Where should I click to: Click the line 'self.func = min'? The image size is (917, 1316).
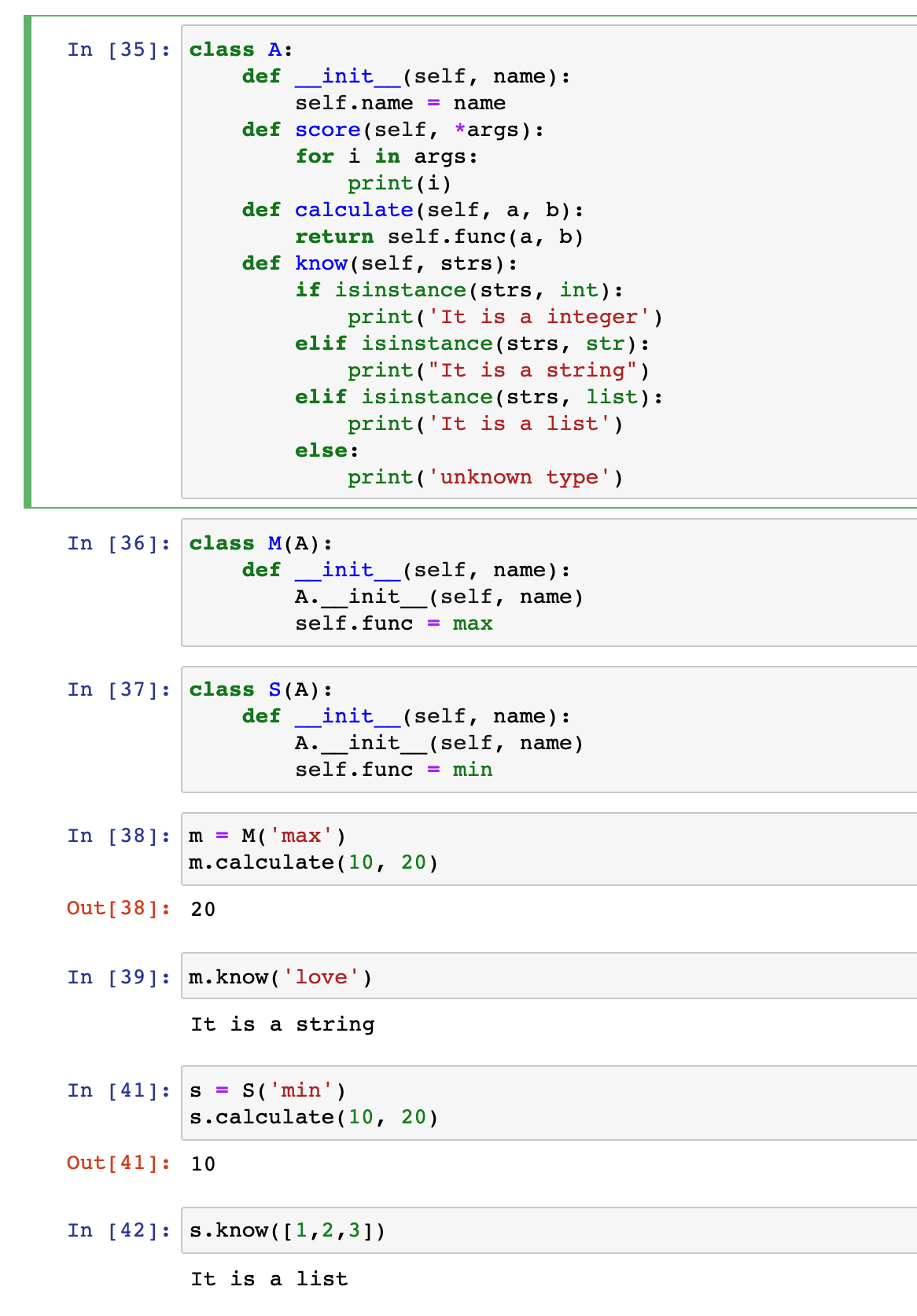point(394,770)
